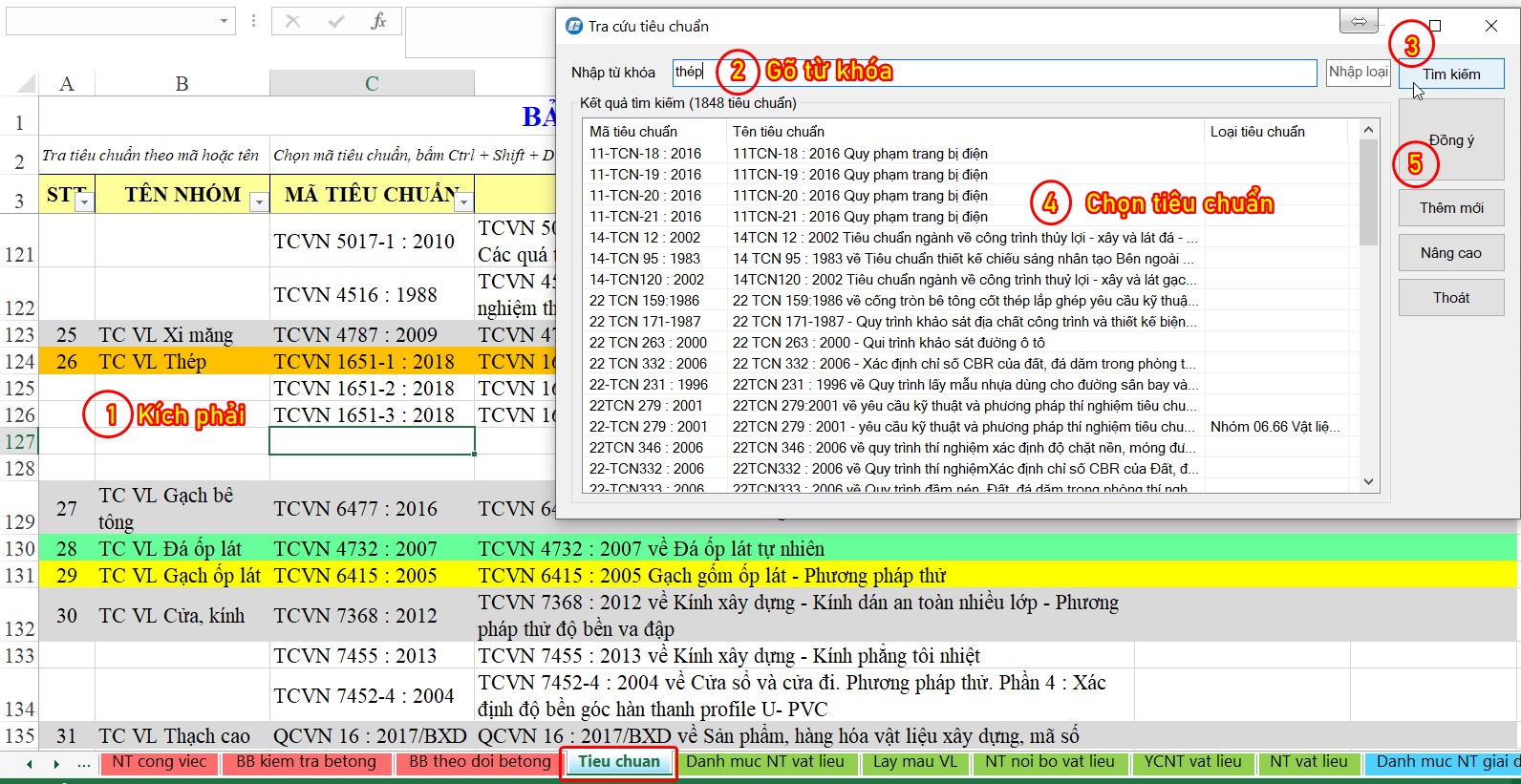This screenshot has height=784, width=1521.
Task: Click the results list vertical scrollbar thumb
Action: point(1368,191)
